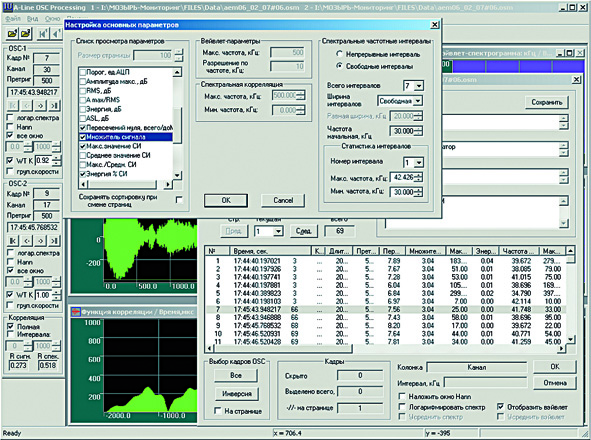Screen dimensions: 591x440
Task: Toggle Среднее значение СИ checkbox
Action: (83, 155)
